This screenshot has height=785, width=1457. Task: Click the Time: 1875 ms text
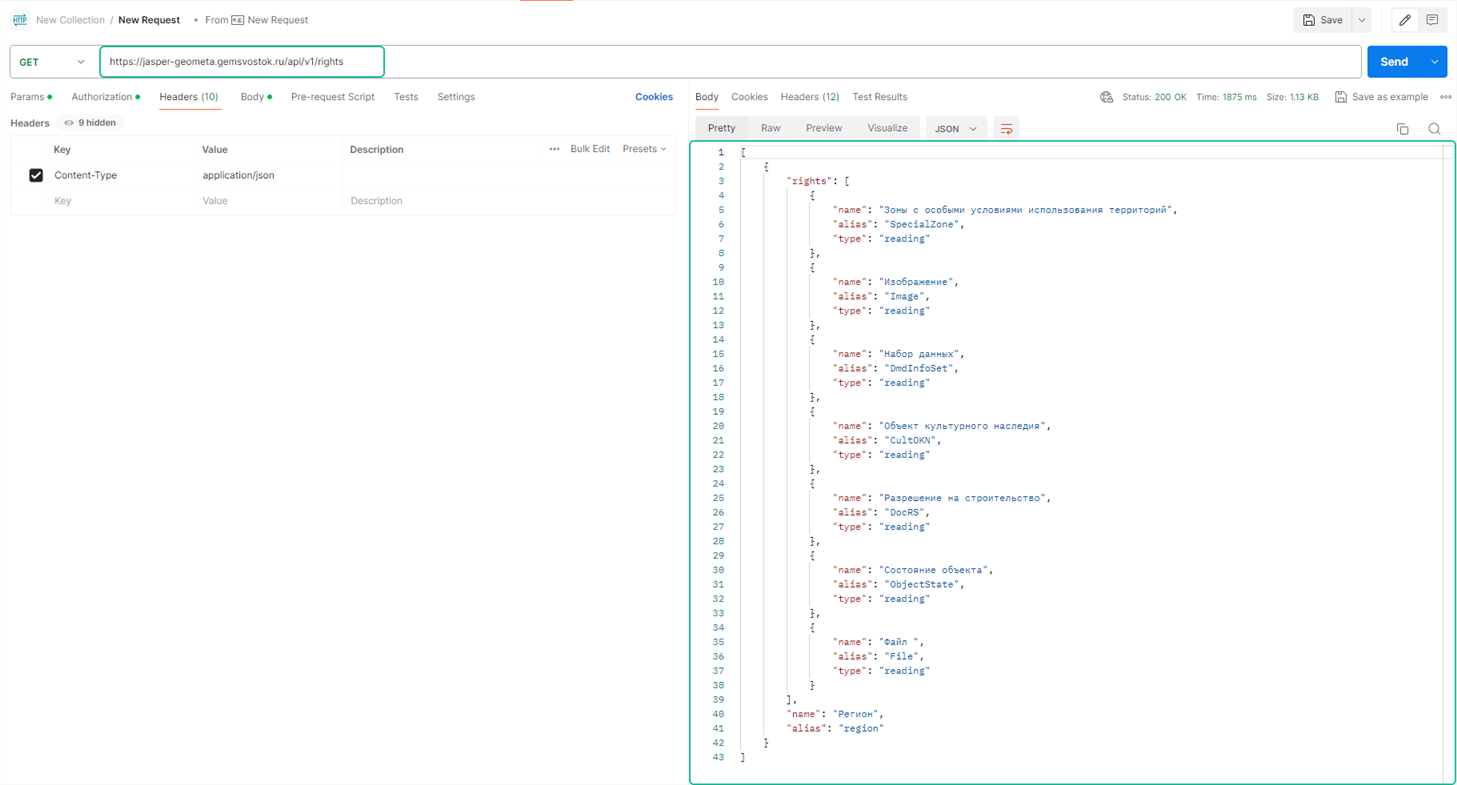coord(1226,97)
